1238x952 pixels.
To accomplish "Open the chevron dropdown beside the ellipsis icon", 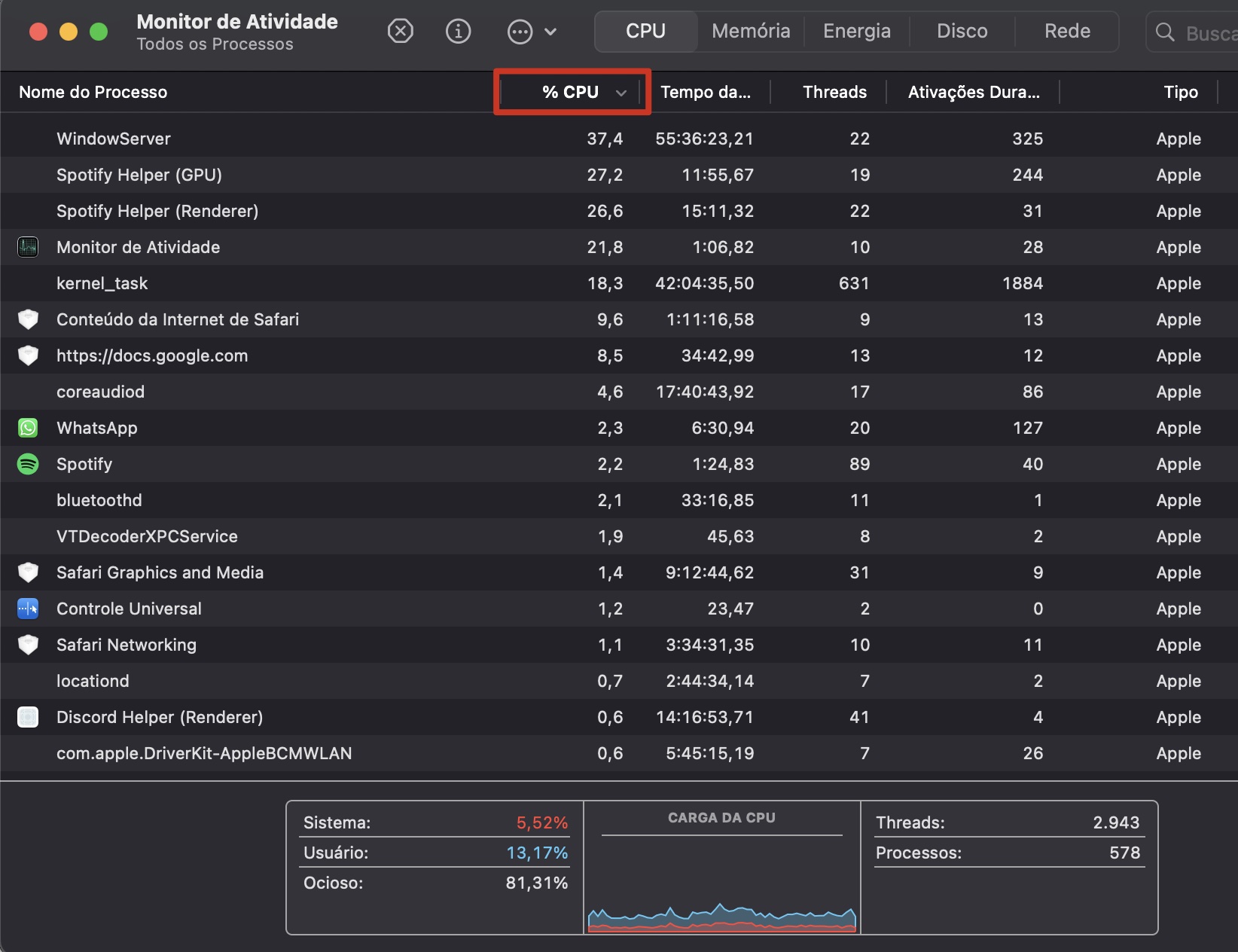I will pos(552,31).
